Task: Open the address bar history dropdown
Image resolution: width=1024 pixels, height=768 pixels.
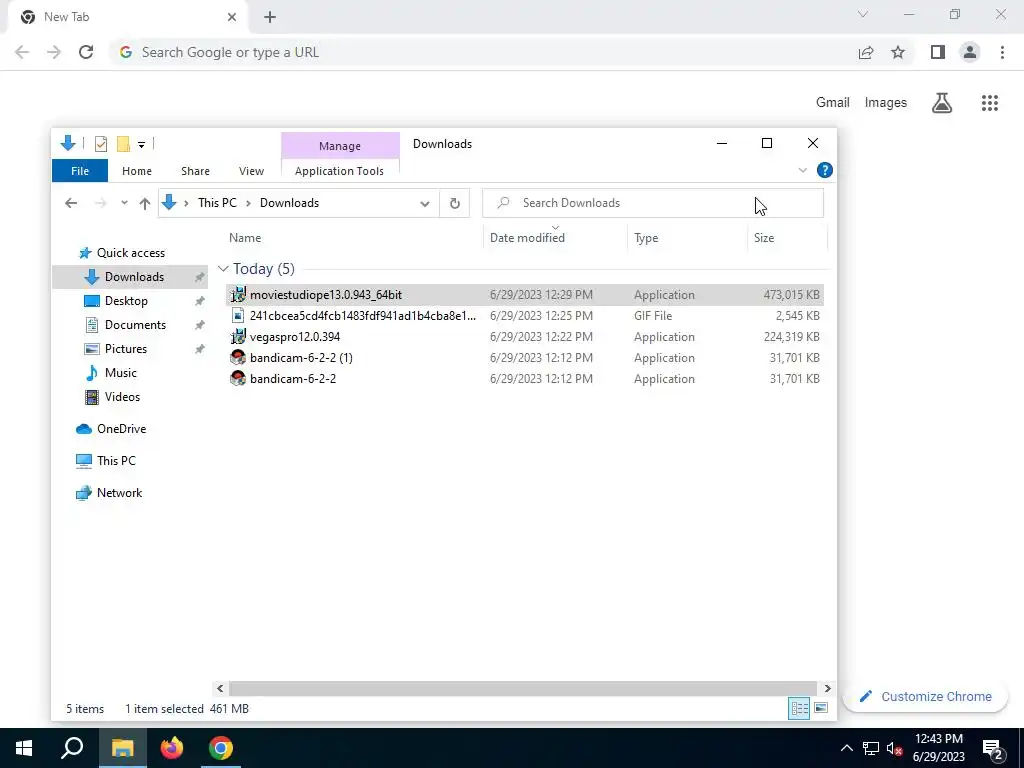Action: pos(424,203)
